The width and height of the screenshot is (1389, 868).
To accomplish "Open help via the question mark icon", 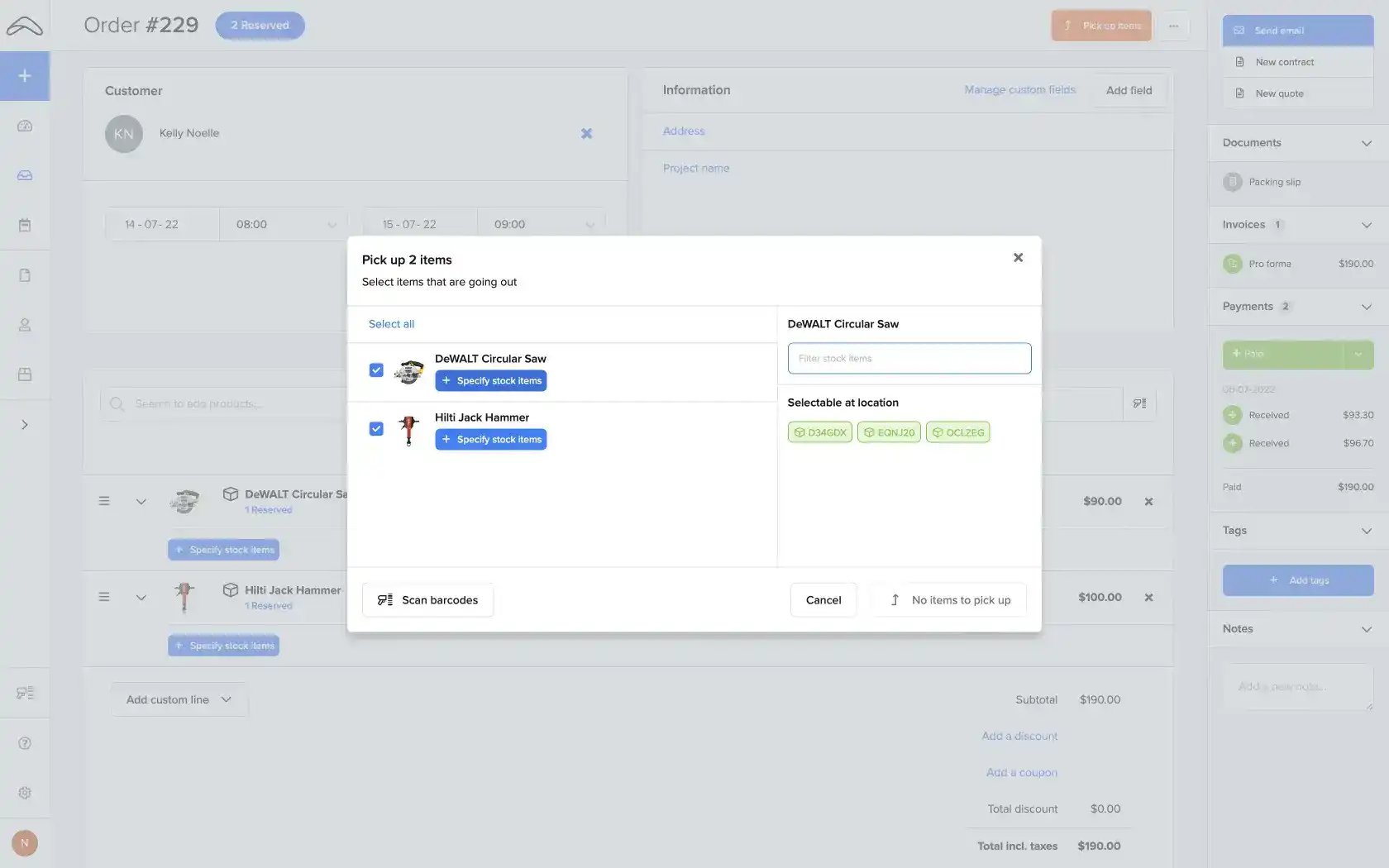I will pyautogui.click(x=25, y=742).
